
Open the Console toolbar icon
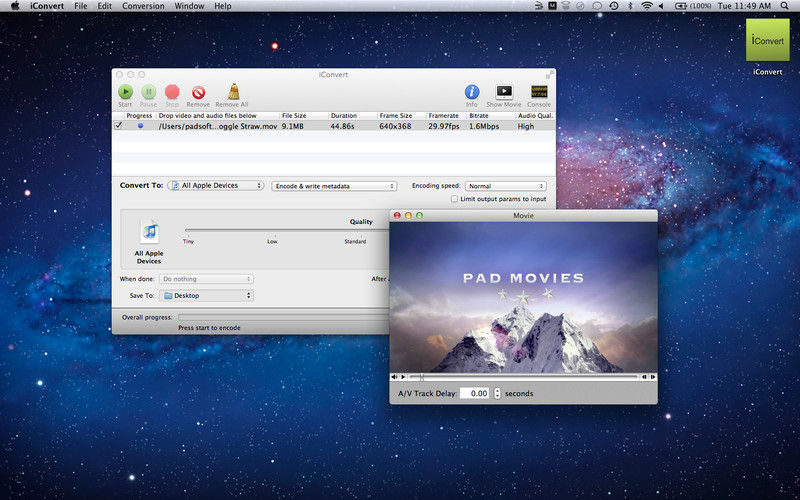[x=539, y=92]
